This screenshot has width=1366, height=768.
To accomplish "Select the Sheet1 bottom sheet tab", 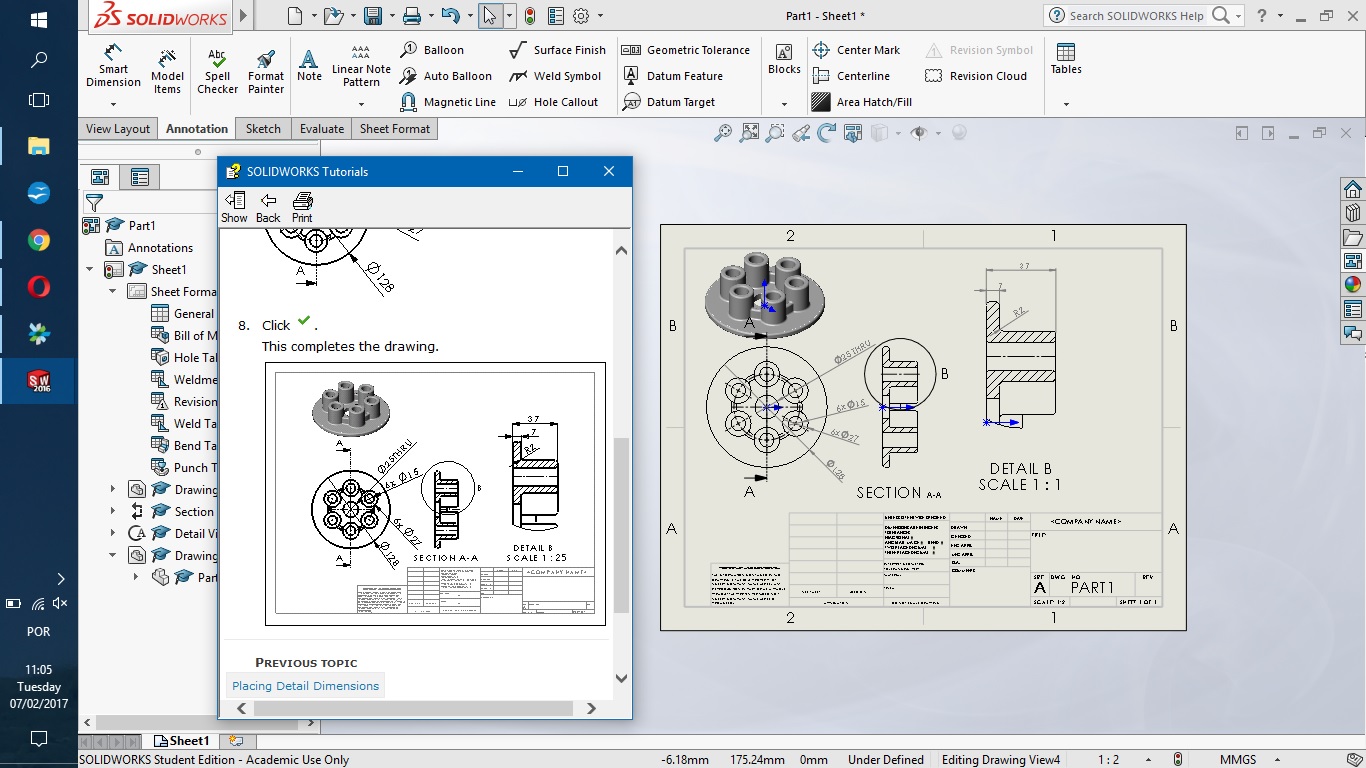I will point(182,741).
